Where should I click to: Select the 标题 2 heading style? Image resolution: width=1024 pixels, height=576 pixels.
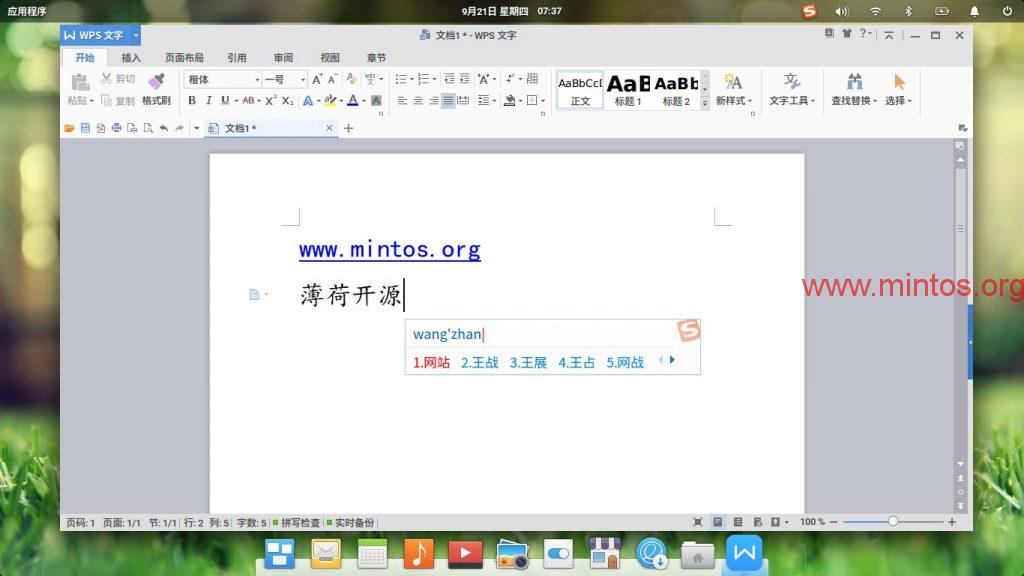[676, 90]
